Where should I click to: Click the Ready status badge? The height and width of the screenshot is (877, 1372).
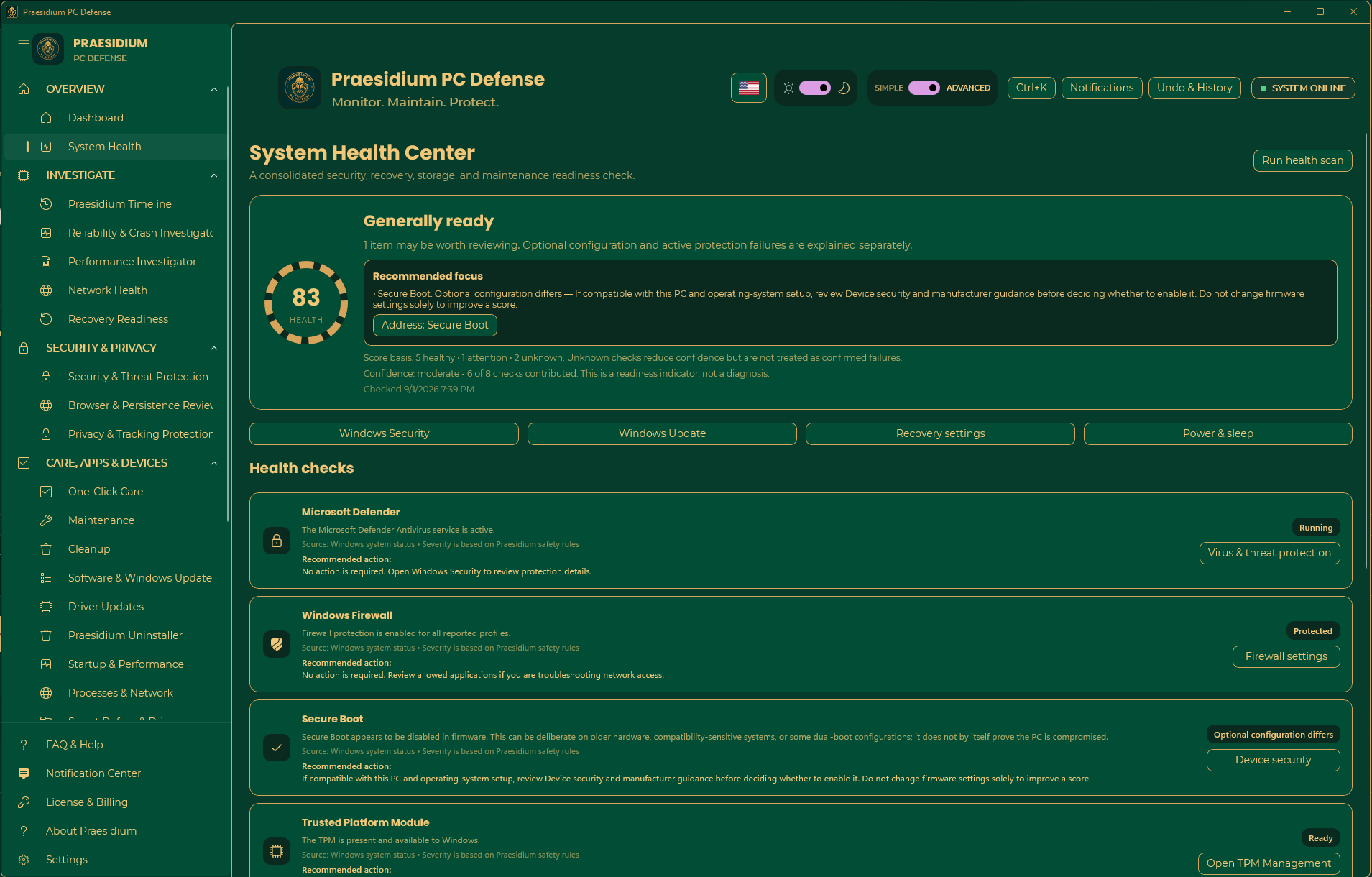coord(1320,838)
